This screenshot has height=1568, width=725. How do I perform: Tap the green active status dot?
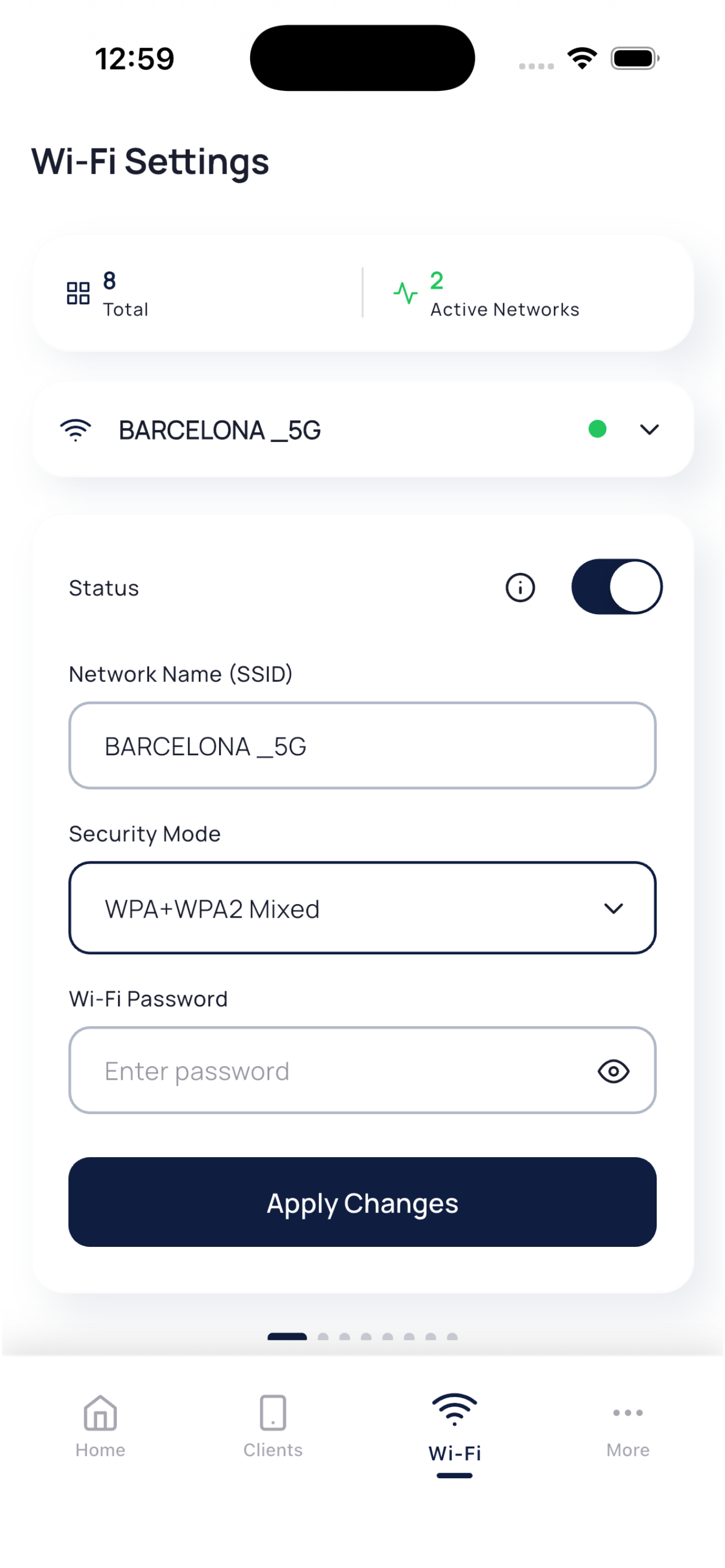point(597,429)
